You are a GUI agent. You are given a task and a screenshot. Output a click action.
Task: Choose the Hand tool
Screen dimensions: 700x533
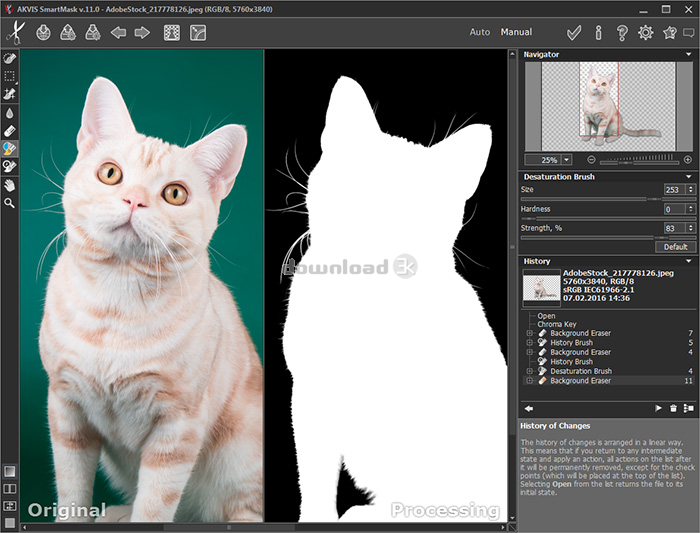9,185
